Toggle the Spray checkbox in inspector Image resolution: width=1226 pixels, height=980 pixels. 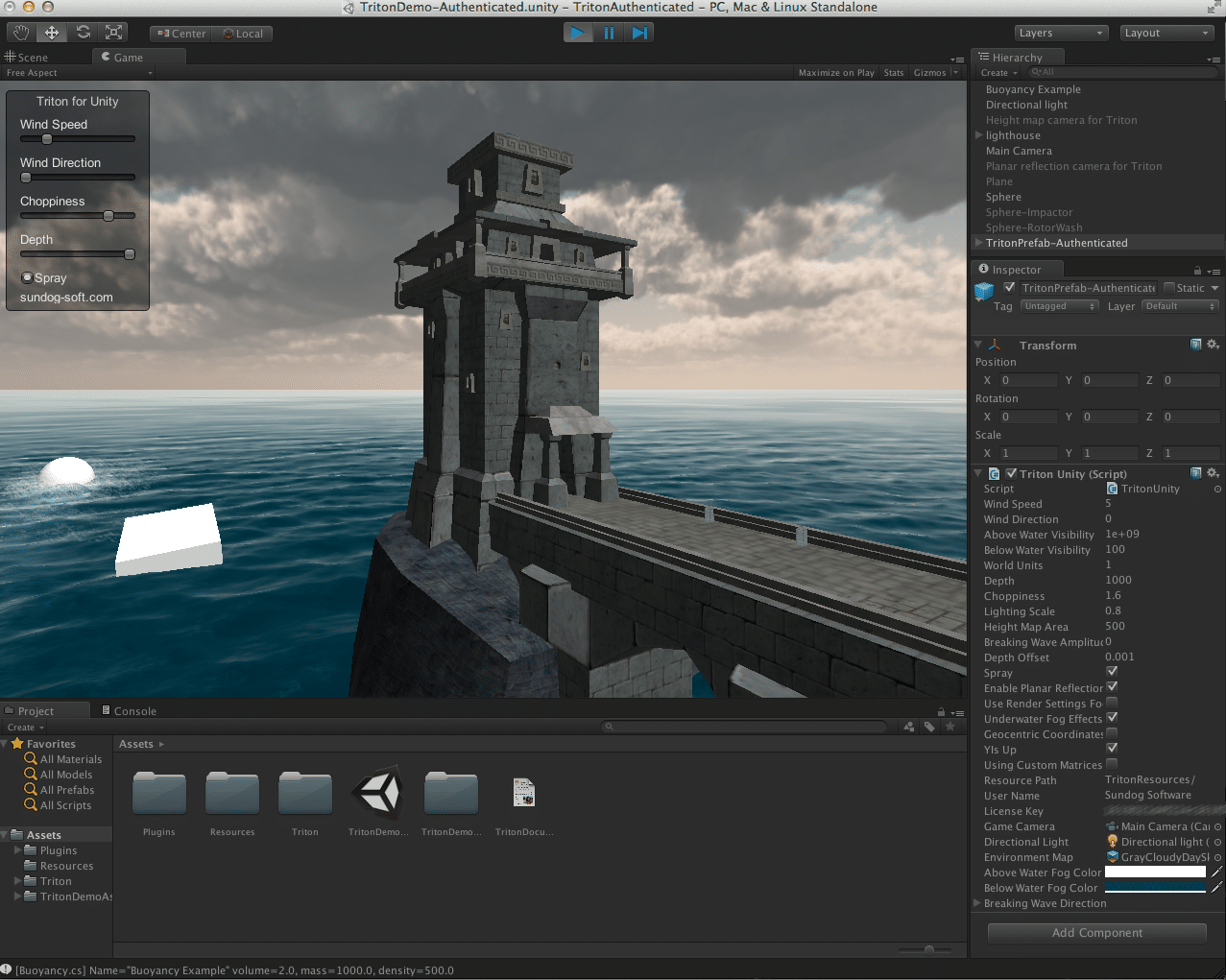coord(1112,672)
